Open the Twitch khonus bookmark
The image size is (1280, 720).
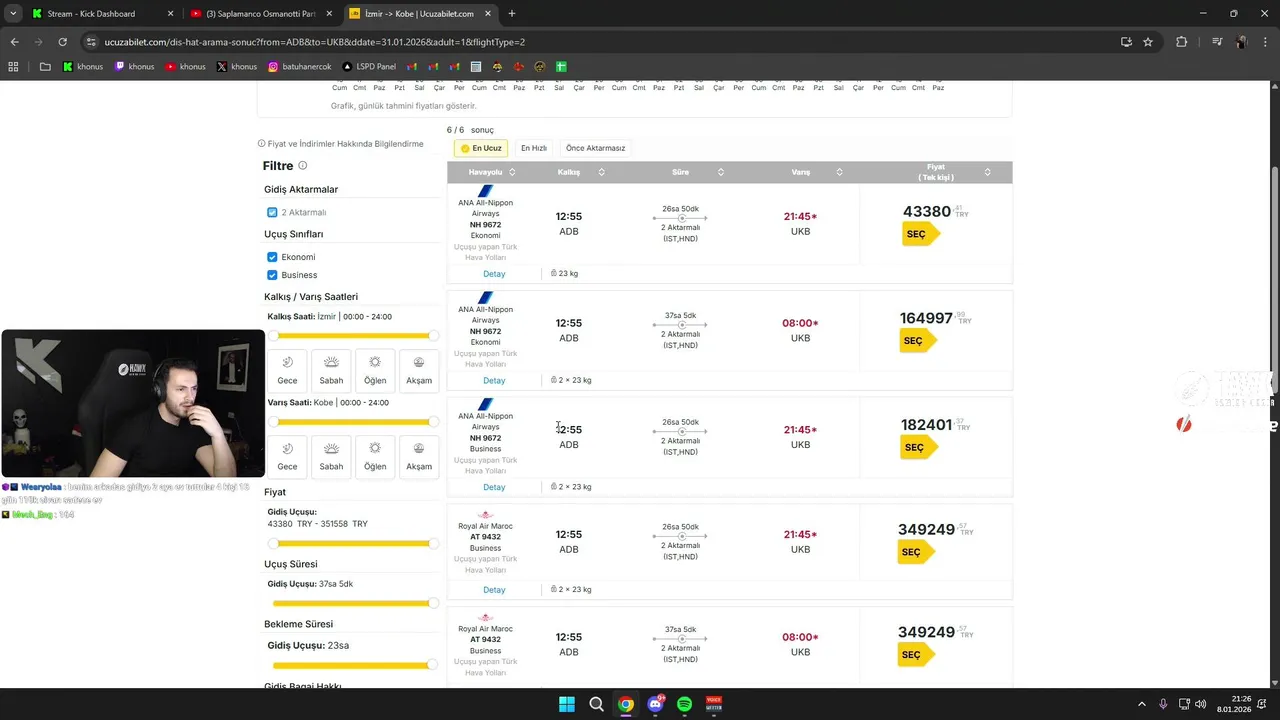134,67
